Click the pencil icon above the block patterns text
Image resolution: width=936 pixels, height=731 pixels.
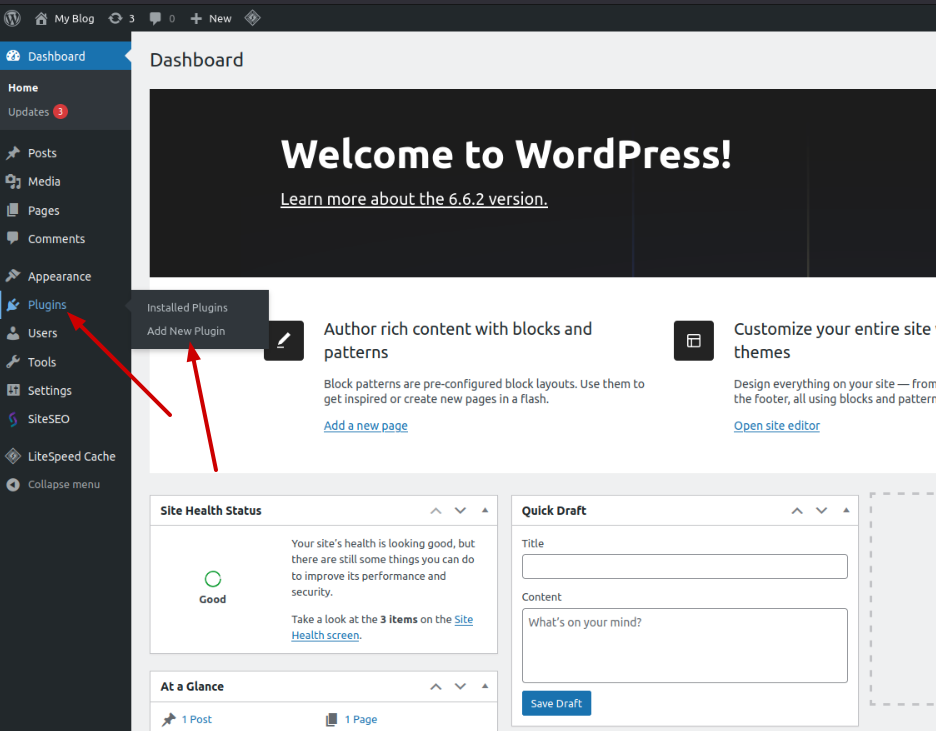283,340
